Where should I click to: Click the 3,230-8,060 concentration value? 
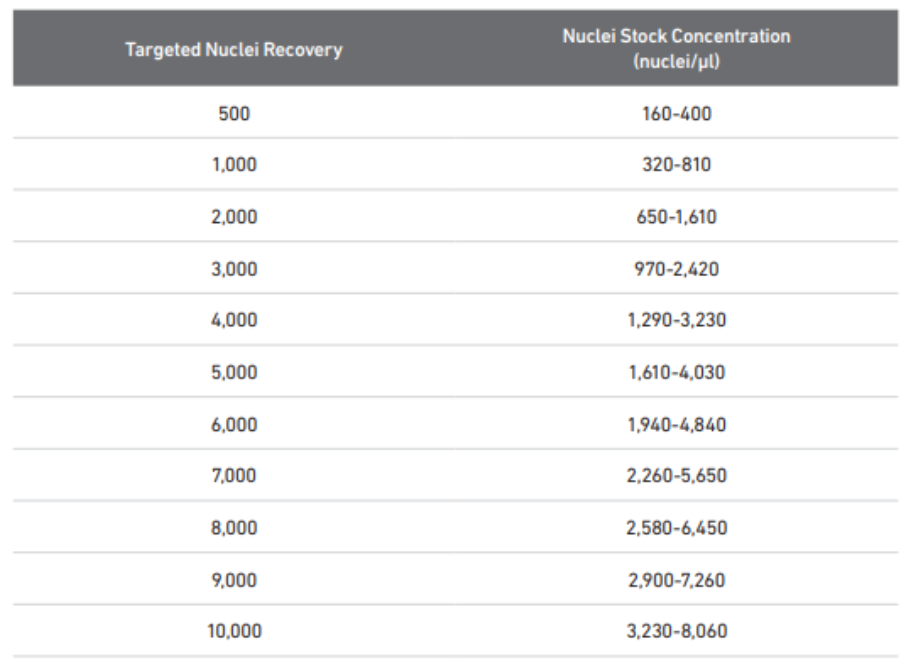pyautogui.click(x=676, y=631)
